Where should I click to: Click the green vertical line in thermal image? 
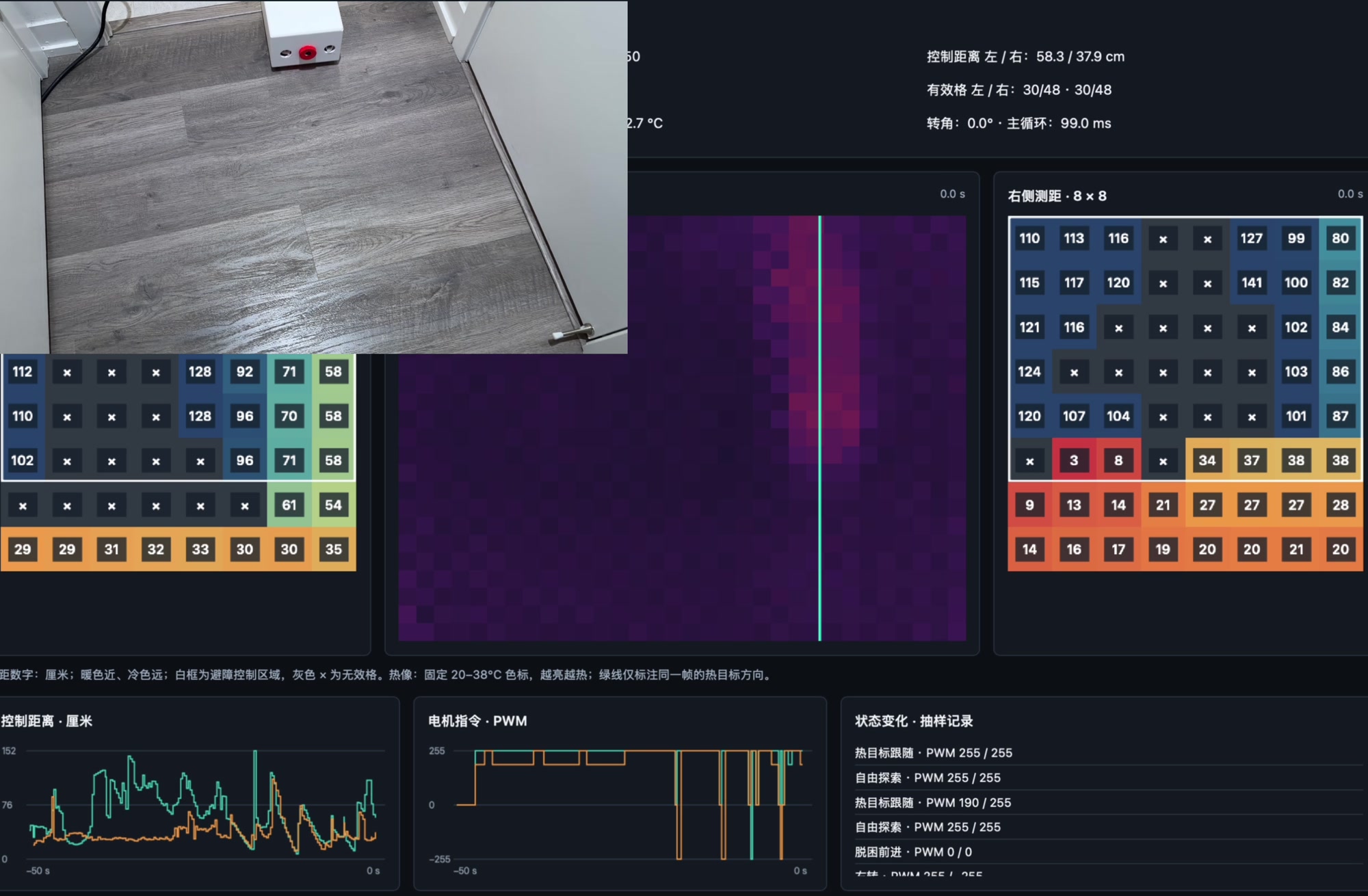point(819,428)
